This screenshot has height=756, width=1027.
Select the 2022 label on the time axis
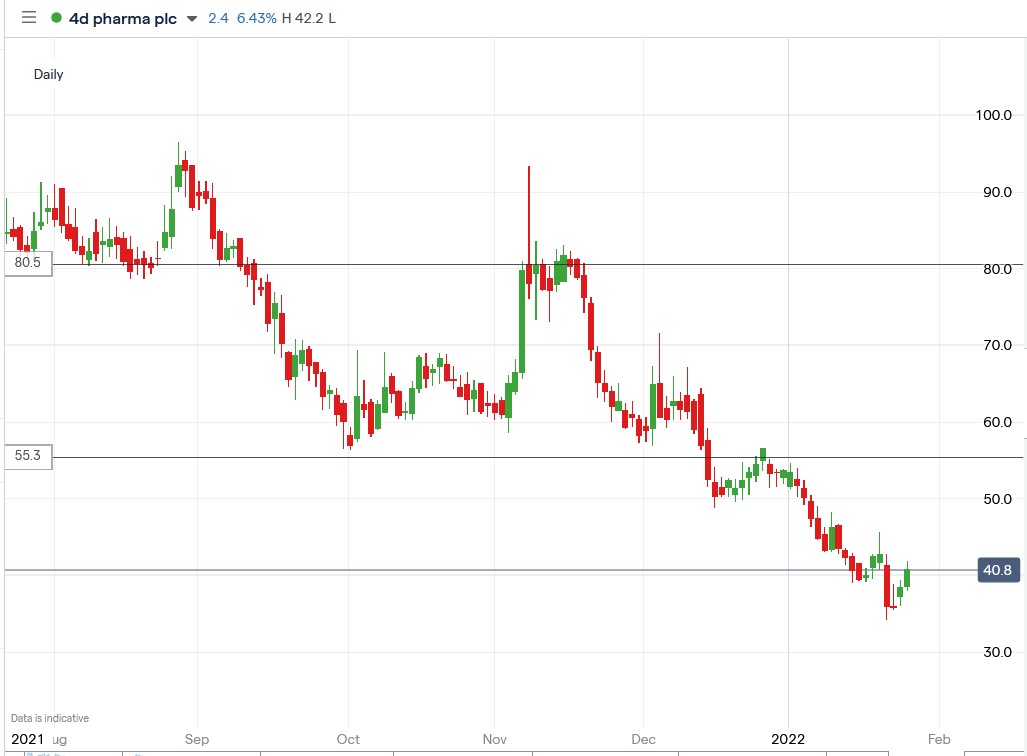click(x=787, y=740)
